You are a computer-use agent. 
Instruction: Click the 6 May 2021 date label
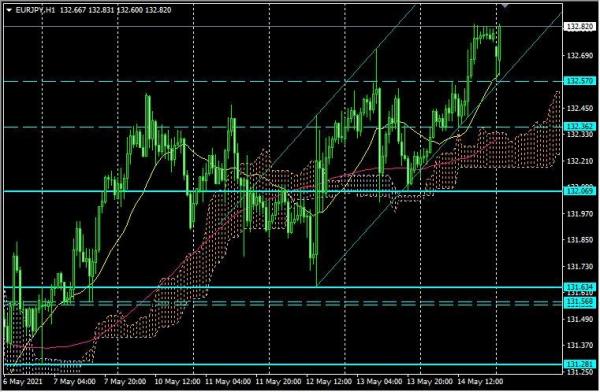pyautogui.click(x=23, y=382)
